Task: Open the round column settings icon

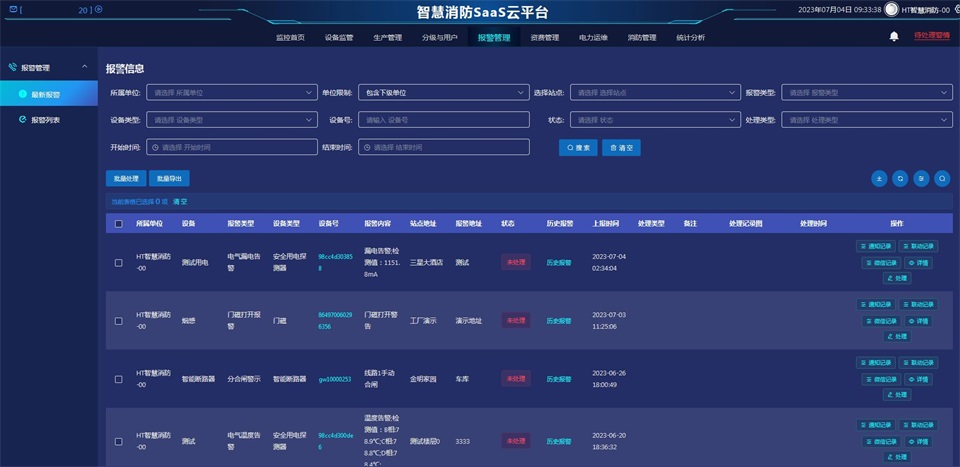Action: coord(921,179)
